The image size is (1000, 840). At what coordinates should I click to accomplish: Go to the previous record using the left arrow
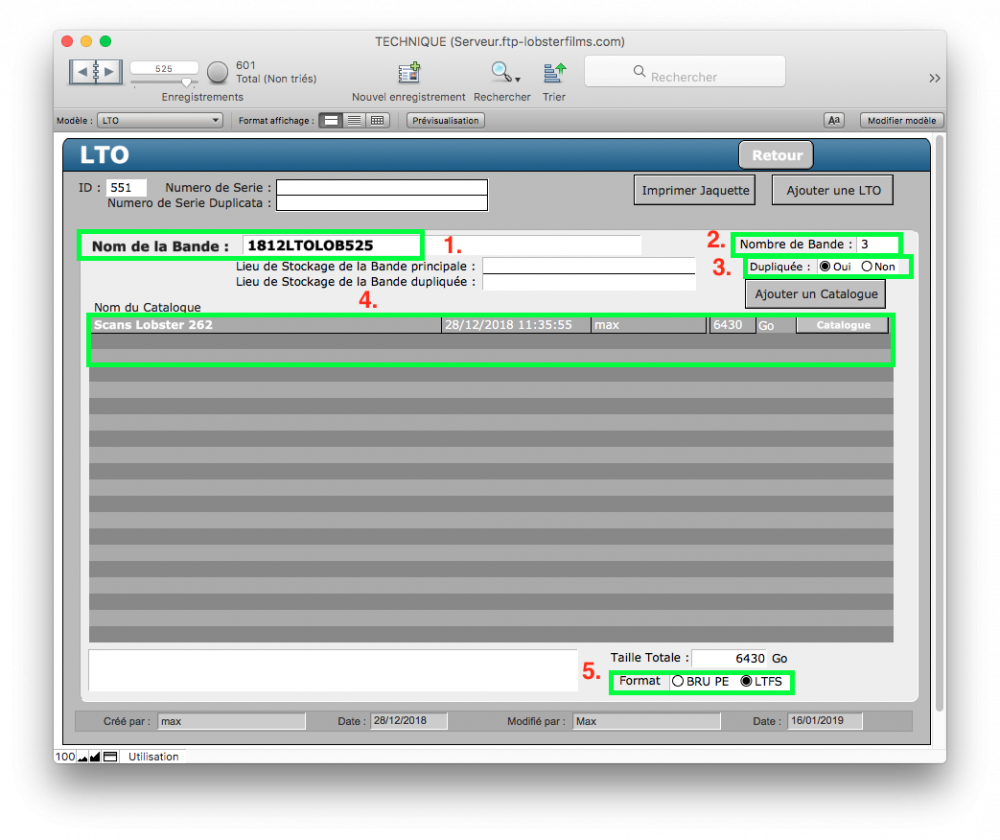(82, 72)
